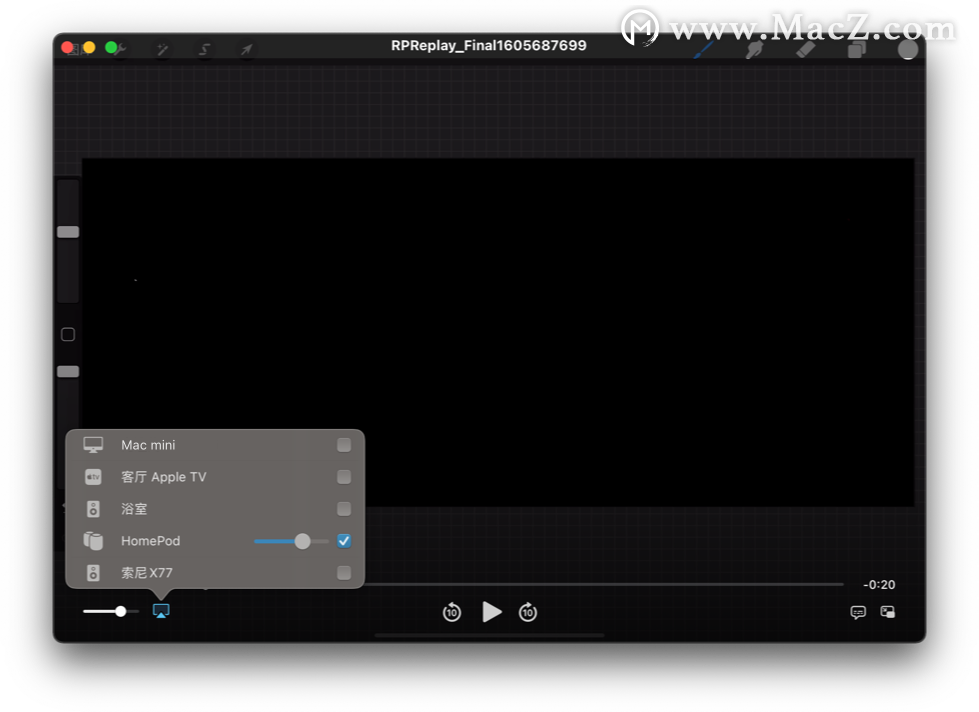Click the square button in the video's sidebar
Image resolution: width=979 pixels, height=712 pixels.
(x=68, y=335)
